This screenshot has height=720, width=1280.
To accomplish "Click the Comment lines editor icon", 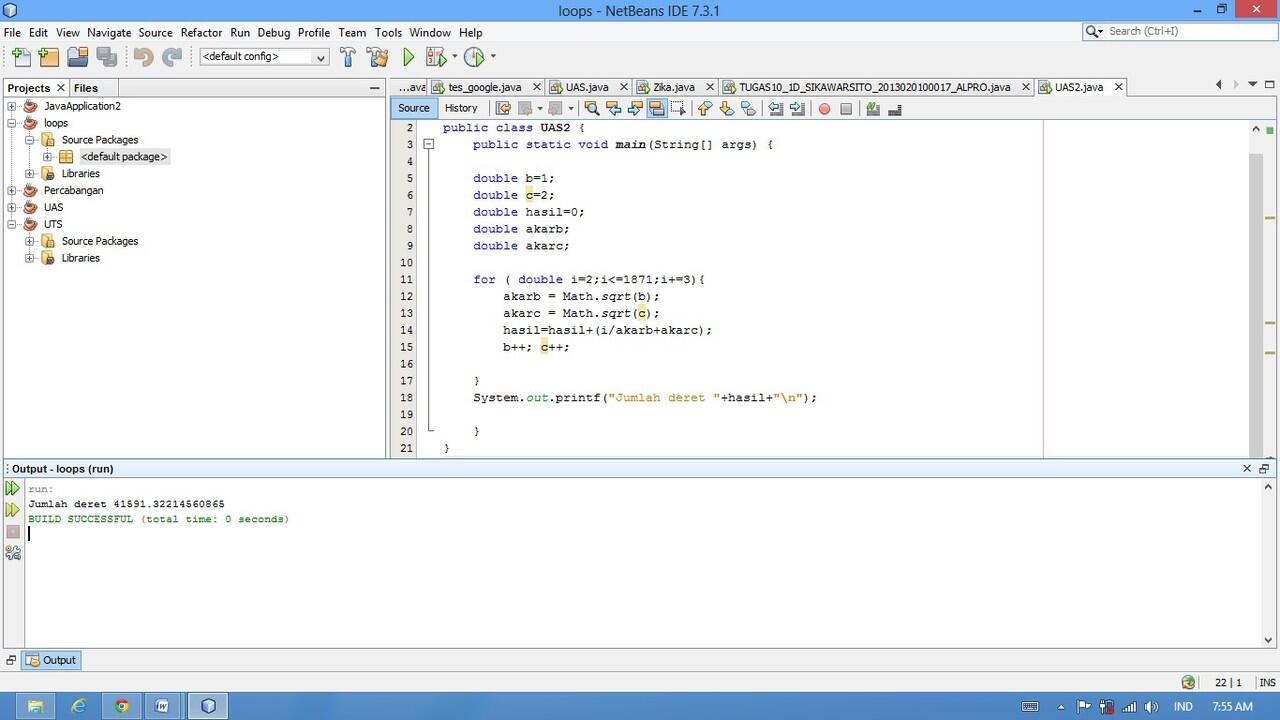I will [x=873, y=108].
